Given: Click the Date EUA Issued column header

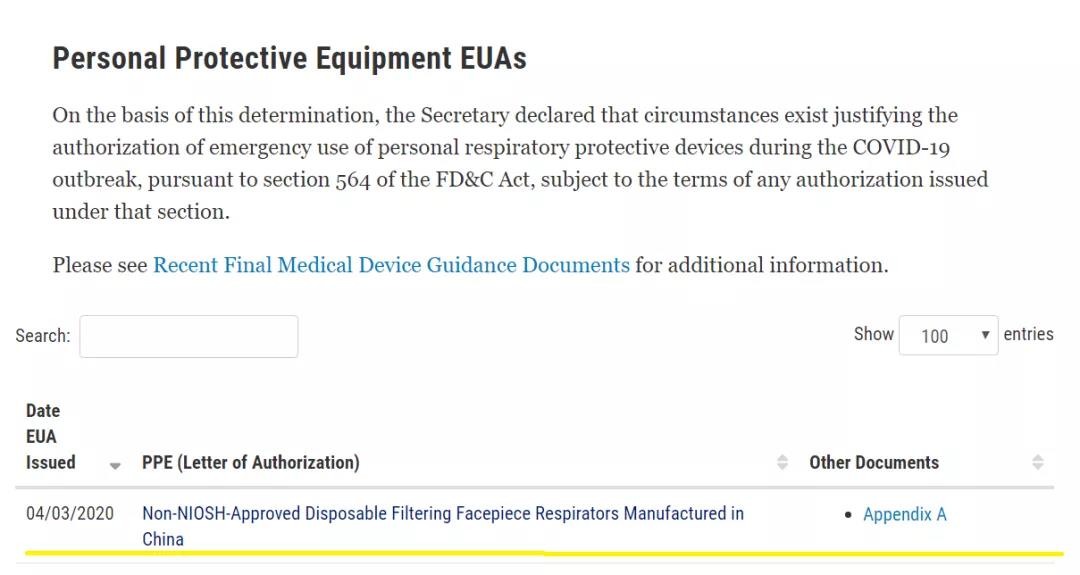Looking at the screenshot, I should pyautogui.click(x=50, y=437).
